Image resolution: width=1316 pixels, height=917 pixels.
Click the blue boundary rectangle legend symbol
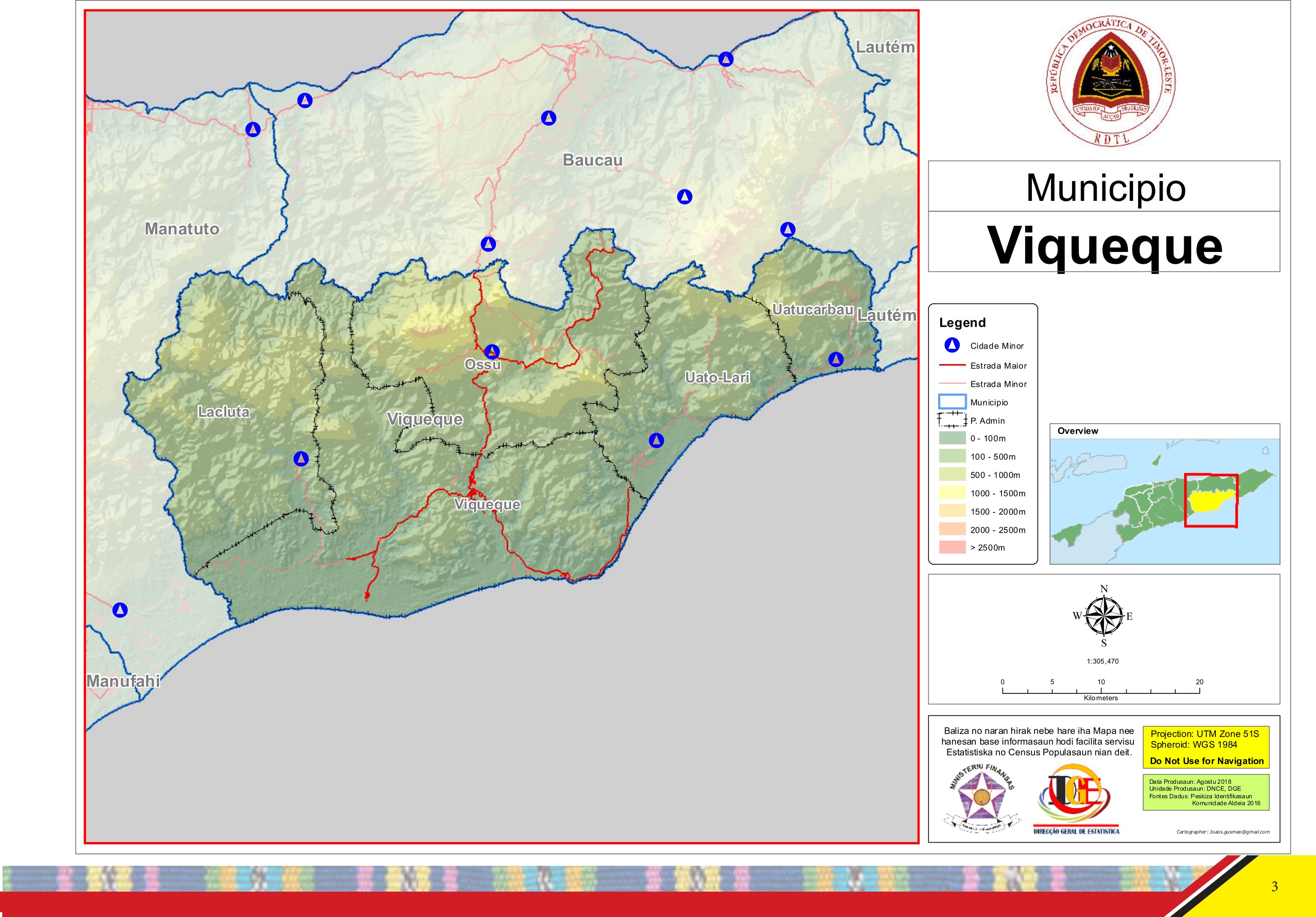(952, 402)
